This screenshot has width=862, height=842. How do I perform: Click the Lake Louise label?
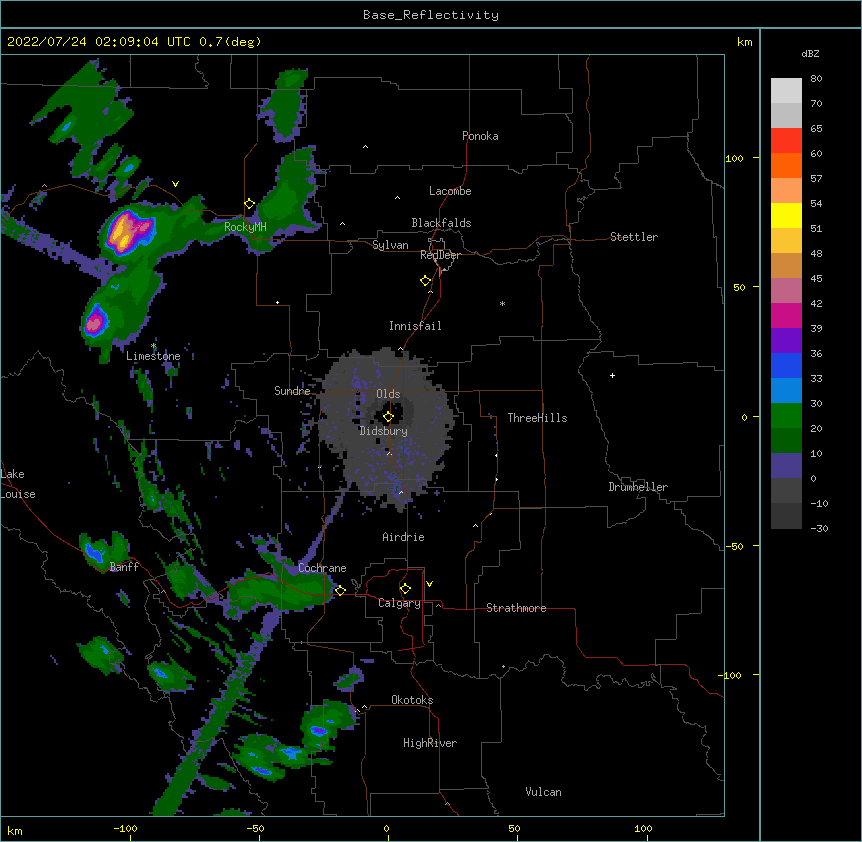(x=18, y=484)
